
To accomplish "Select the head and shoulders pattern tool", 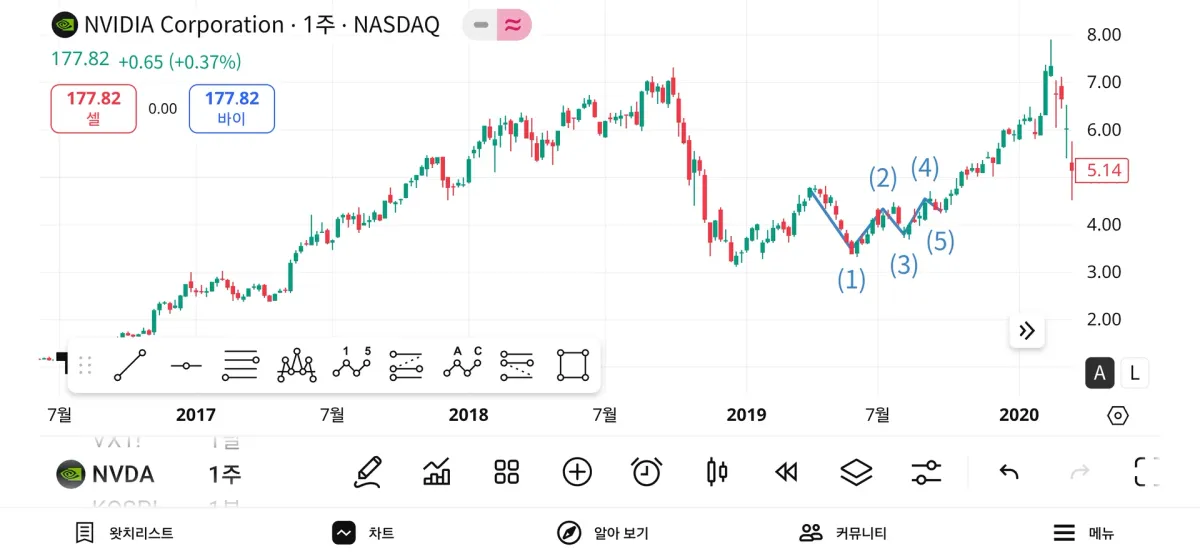I will pos(297,366).
